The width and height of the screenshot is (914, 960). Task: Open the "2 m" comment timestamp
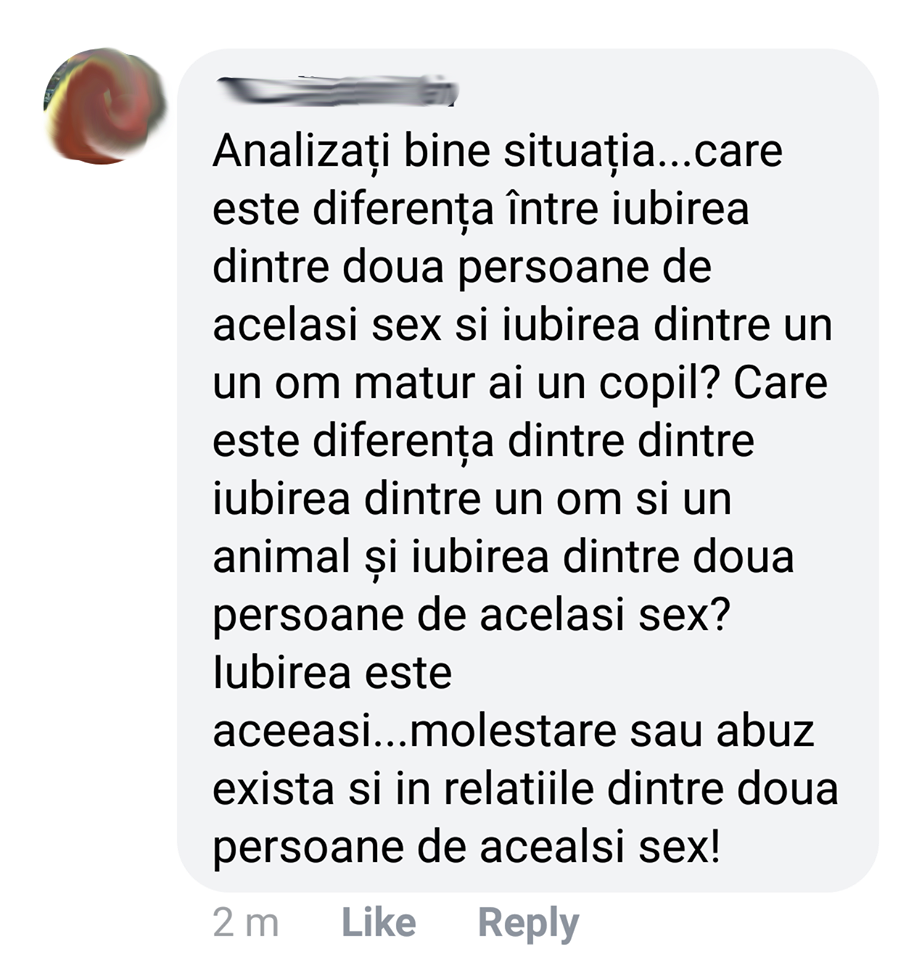click(x=246, y=923)
